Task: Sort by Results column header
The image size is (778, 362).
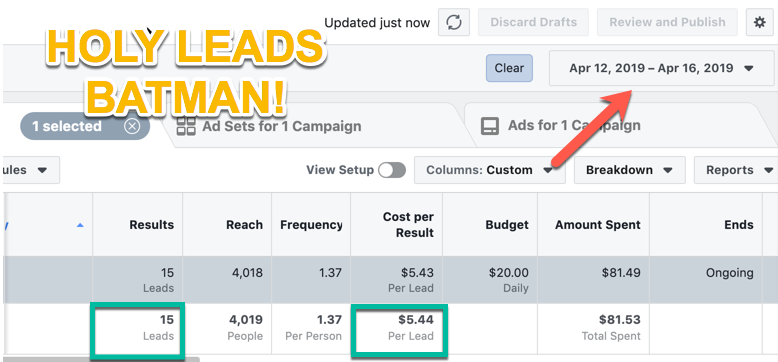Action: pyautogui.click(x=151, y=225)
